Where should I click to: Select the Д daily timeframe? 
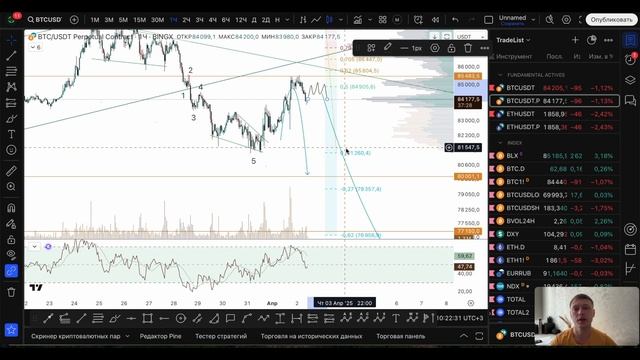(254, 20)
